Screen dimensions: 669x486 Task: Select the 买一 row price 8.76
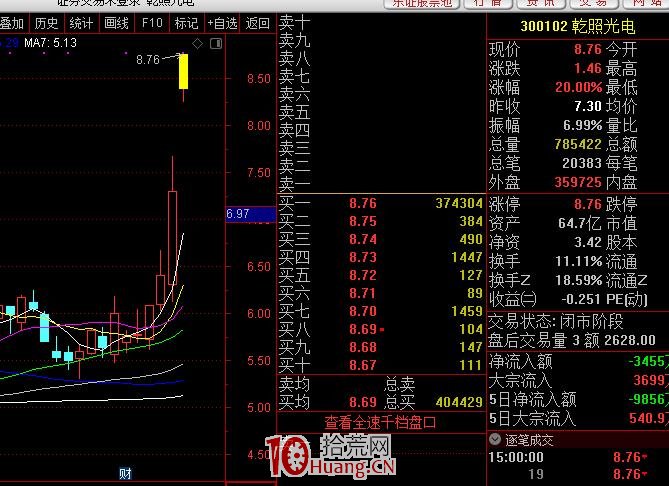[x=363, y=203]
